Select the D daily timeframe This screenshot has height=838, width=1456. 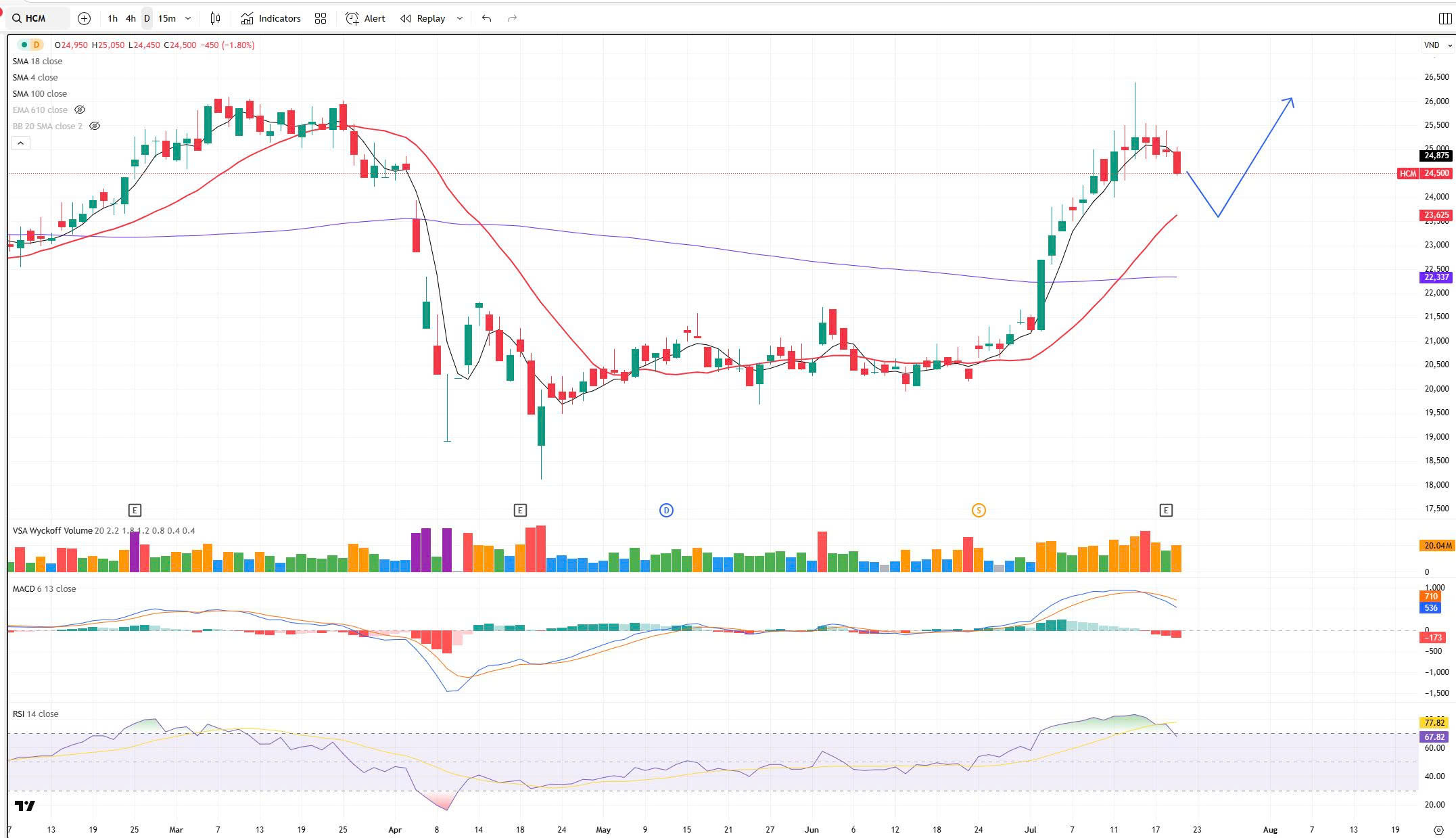tap(147, 18)
